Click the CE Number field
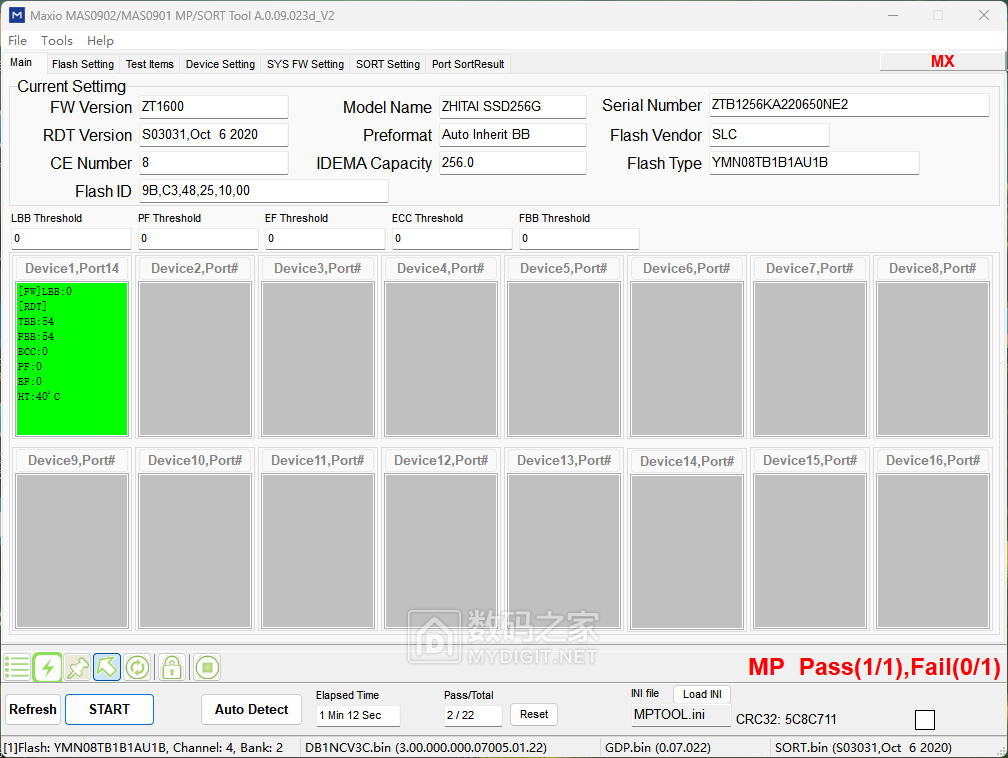The width and height of the screenshot is (1008, 758). pyautogui.click(x=213, y=163)
